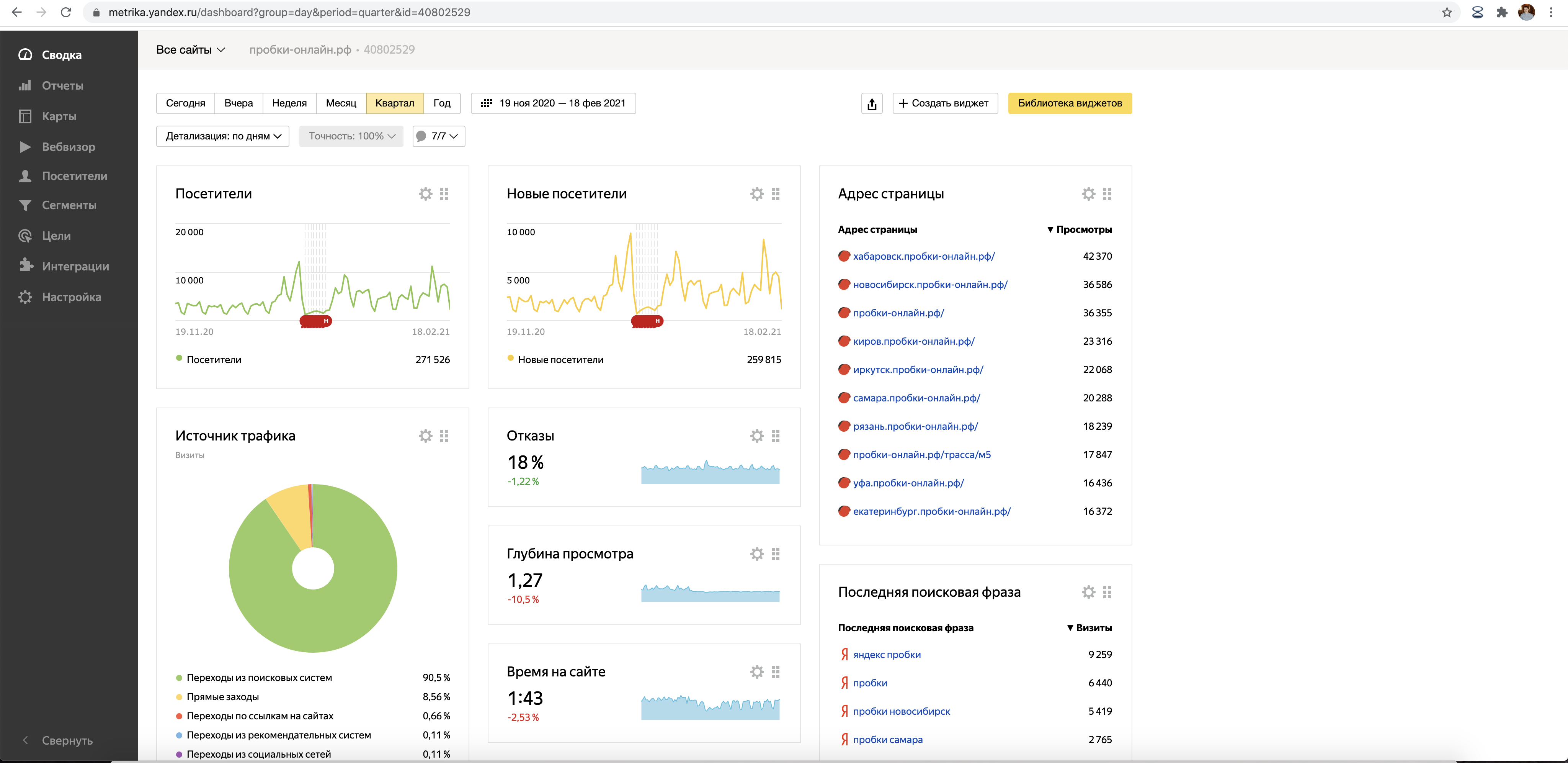The height and width of the screenshot is (763, 1568).
Task: Select the Неделя period toggle
Action: (289, 103)
